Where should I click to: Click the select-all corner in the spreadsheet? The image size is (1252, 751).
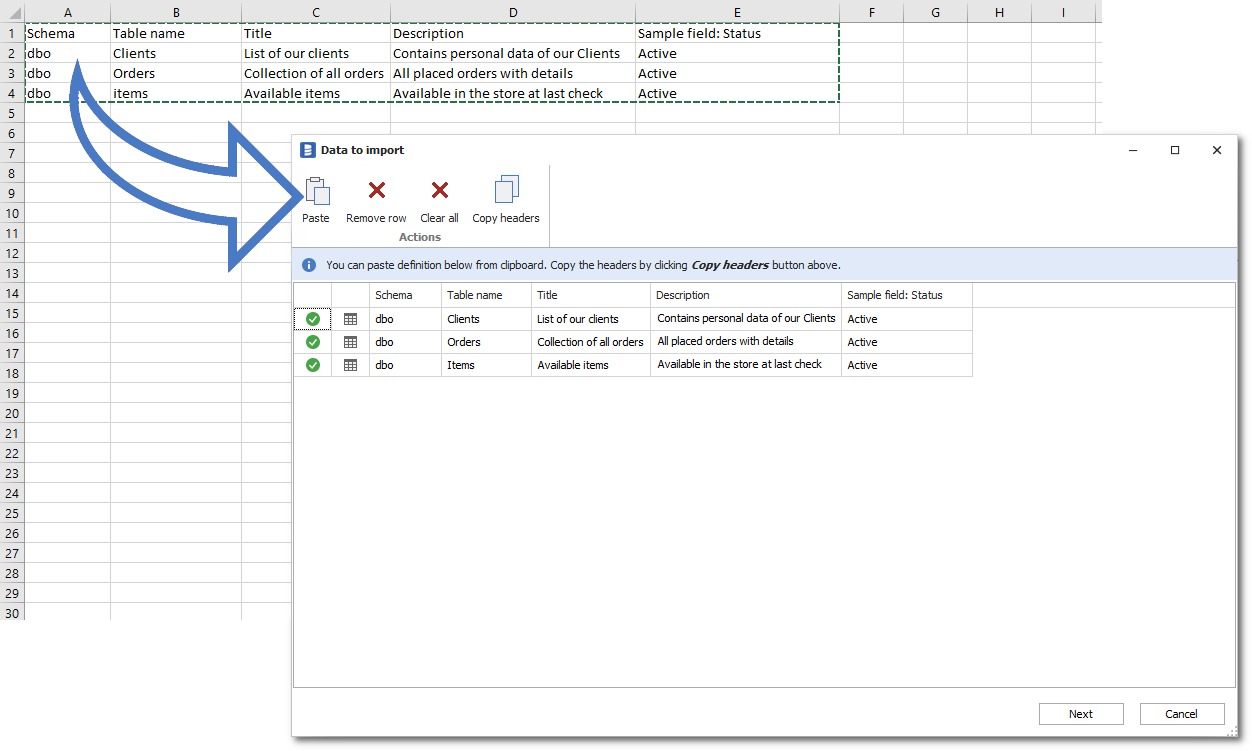12,13
